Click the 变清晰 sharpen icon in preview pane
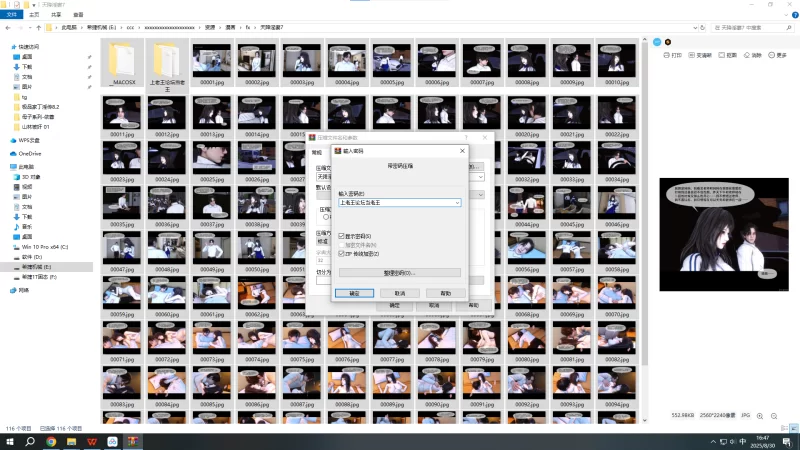 [700, 55]
